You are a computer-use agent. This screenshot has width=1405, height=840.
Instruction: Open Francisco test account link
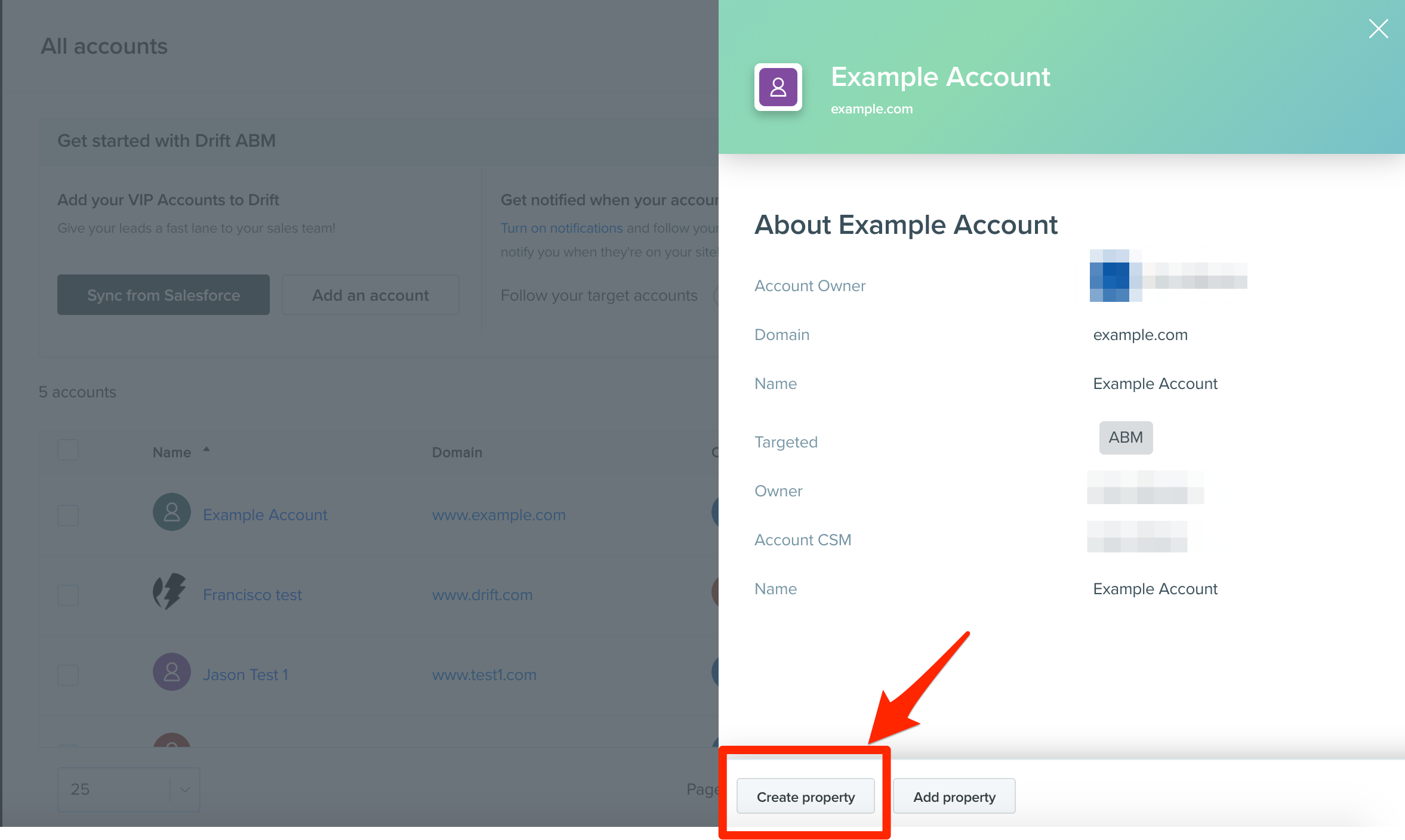pos(252,594)
